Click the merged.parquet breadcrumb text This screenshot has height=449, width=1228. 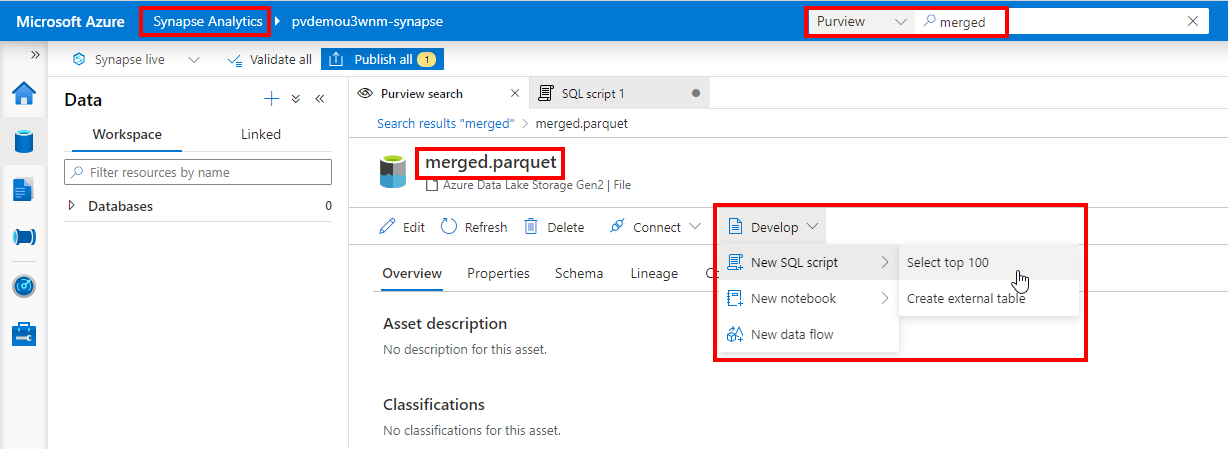[x=582, y=123]
